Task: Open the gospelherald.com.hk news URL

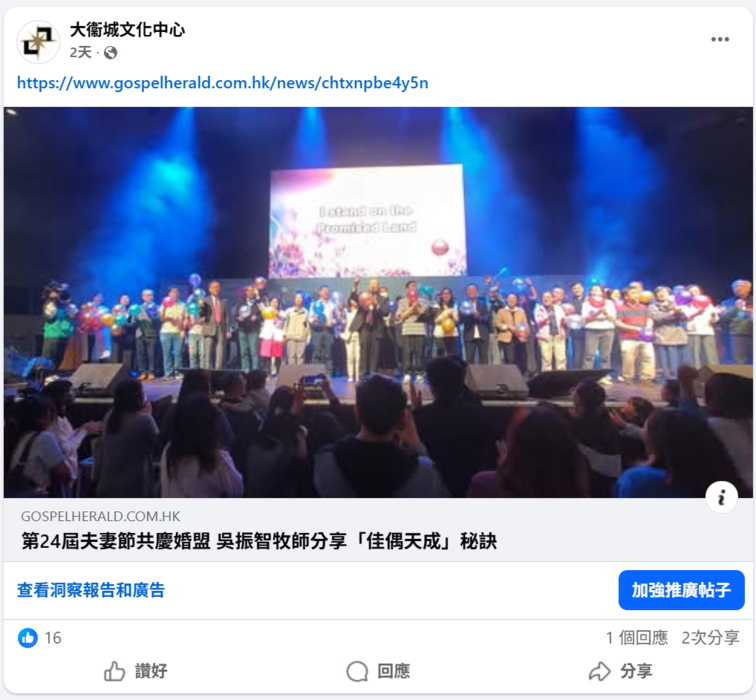Action: coord(223,83)
